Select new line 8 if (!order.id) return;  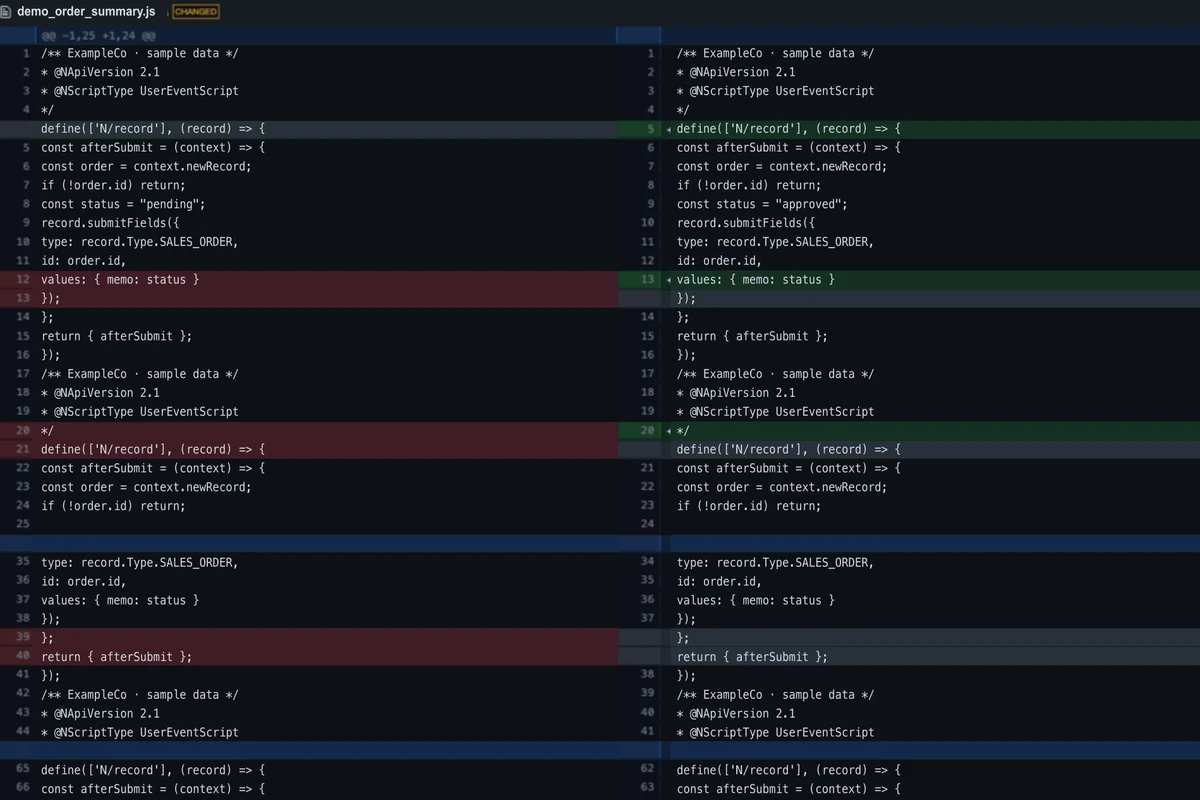click(x=749, y=185)
